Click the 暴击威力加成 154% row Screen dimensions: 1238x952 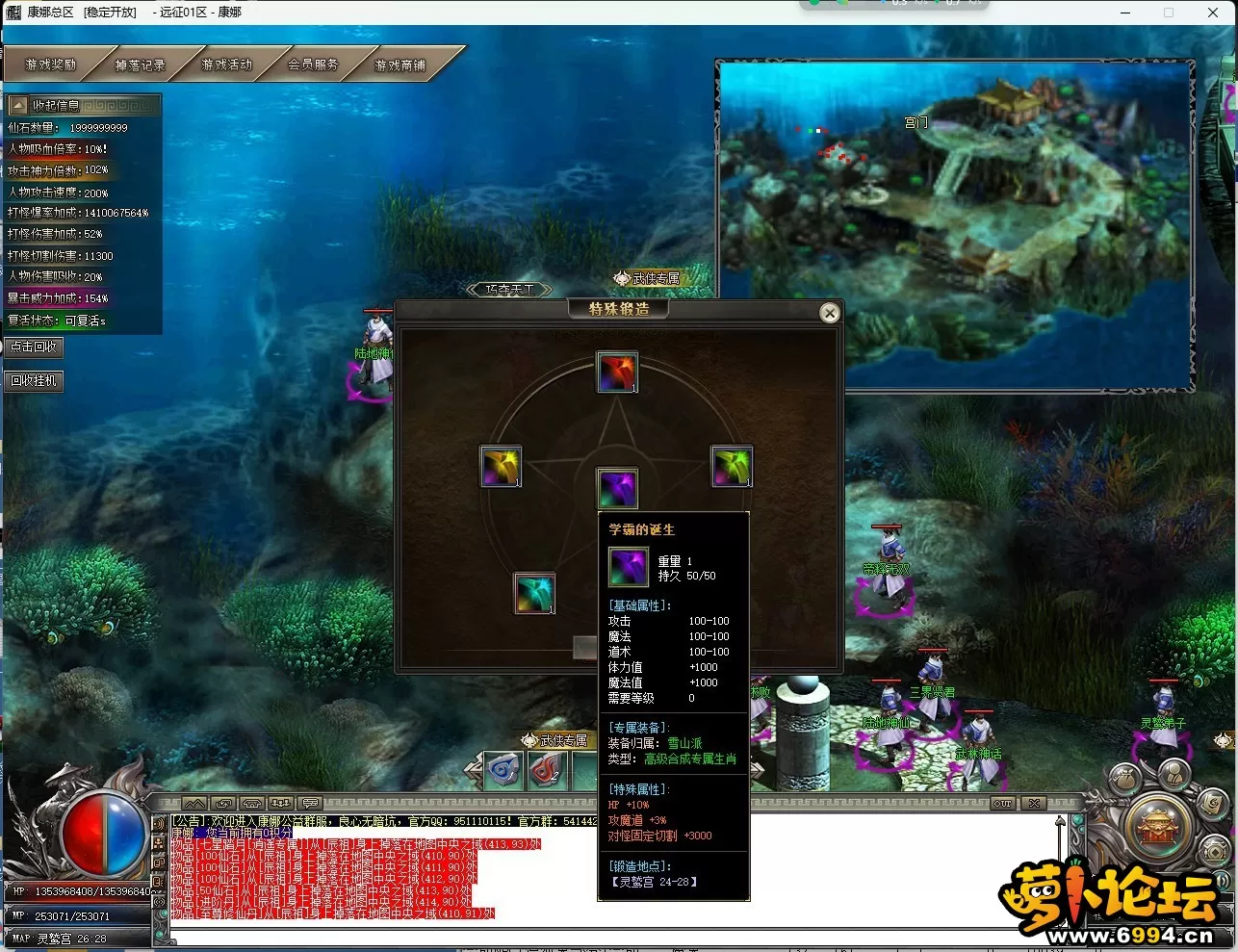58,298
